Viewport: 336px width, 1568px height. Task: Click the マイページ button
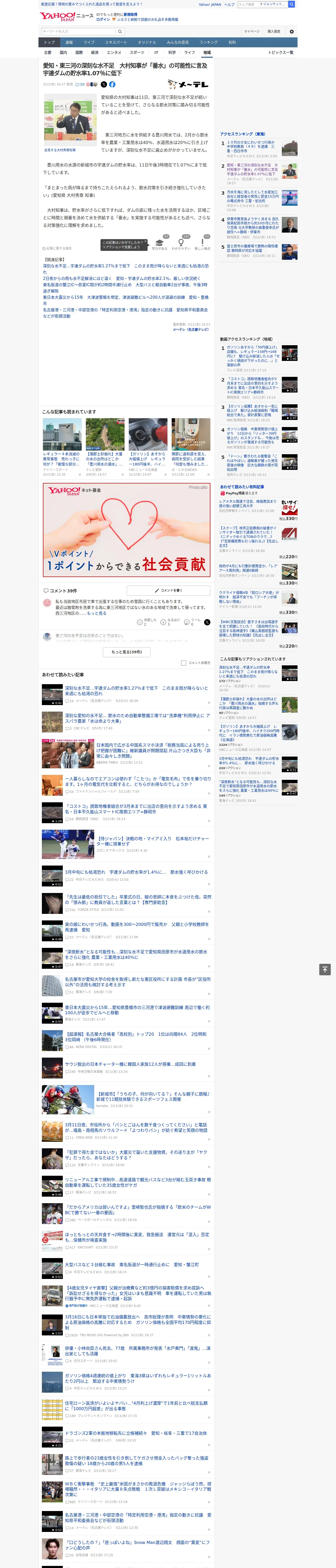coord(252,32)
